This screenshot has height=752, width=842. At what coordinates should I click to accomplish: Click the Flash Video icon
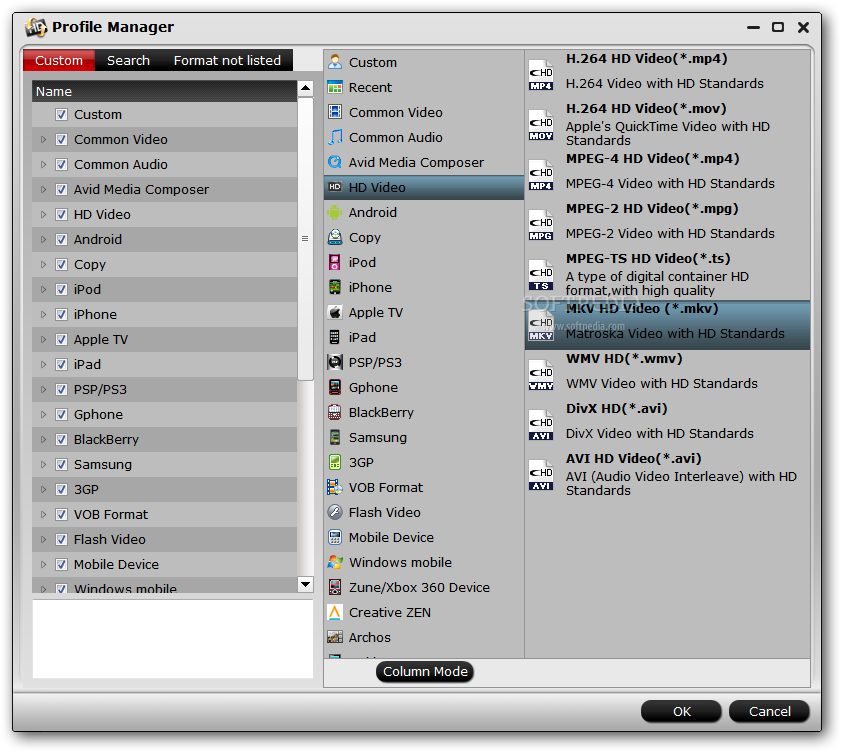pos(335,512)
